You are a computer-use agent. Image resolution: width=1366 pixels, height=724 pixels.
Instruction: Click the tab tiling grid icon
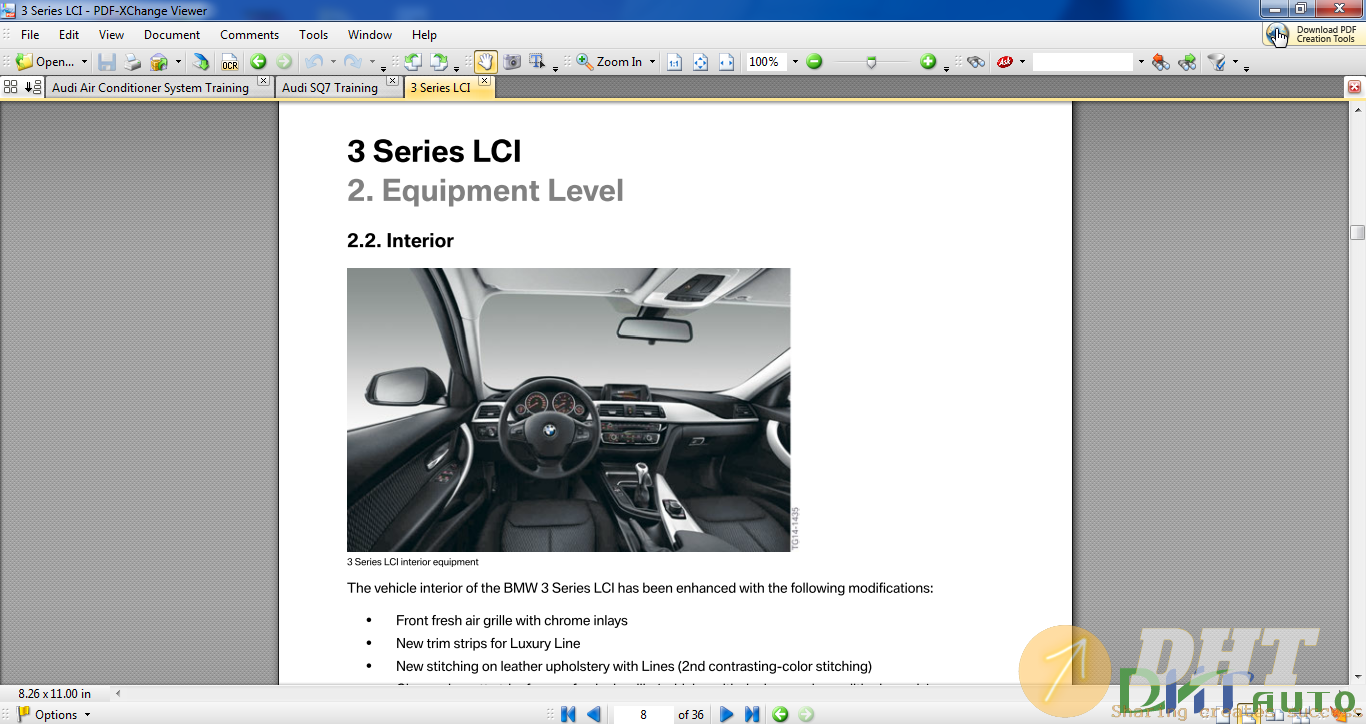click(x=11, y=87)
